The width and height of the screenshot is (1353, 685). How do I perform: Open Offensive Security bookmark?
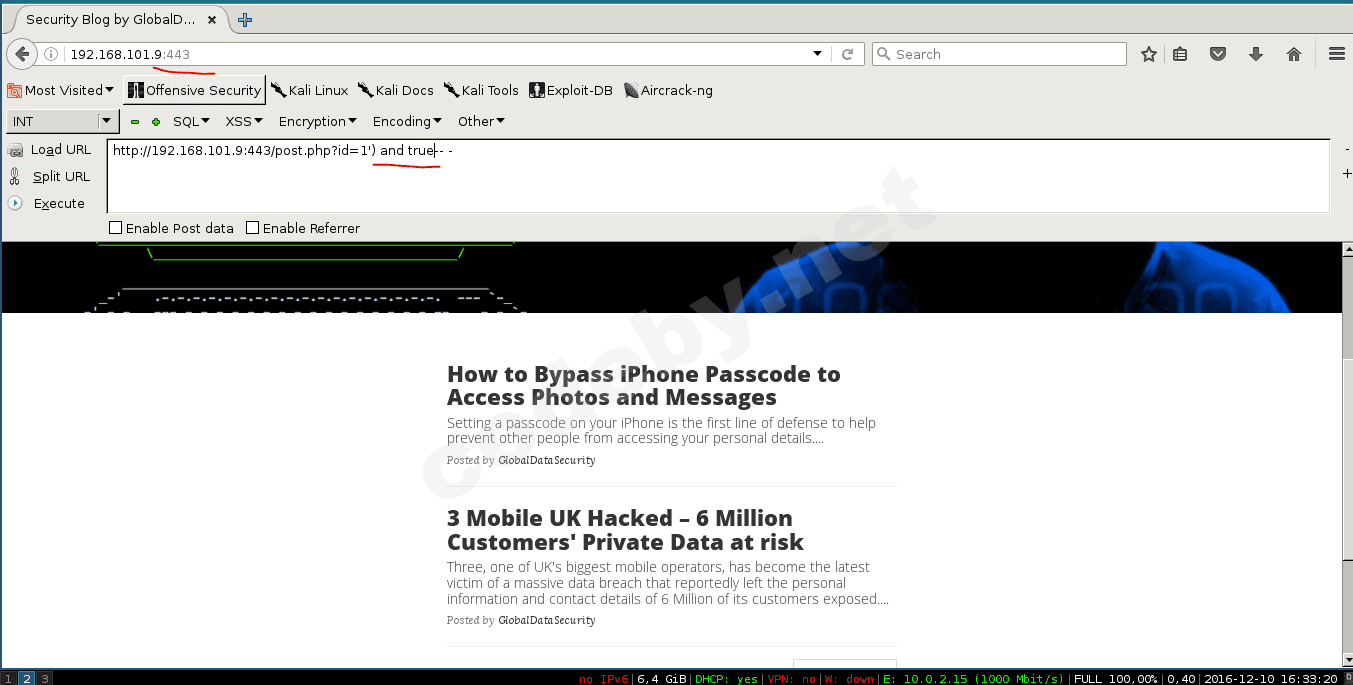pos(194,90)
